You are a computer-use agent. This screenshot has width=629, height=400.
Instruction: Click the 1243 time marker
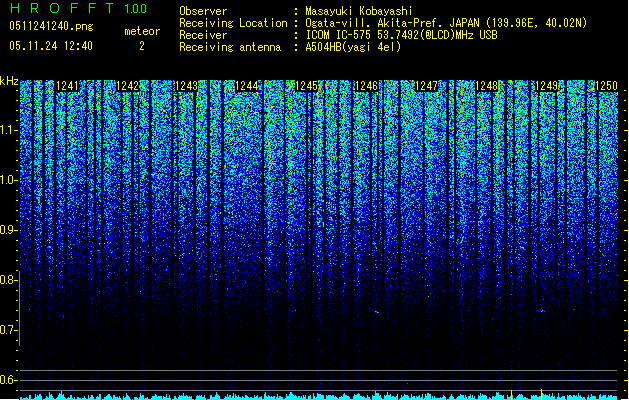coord(187,86)
